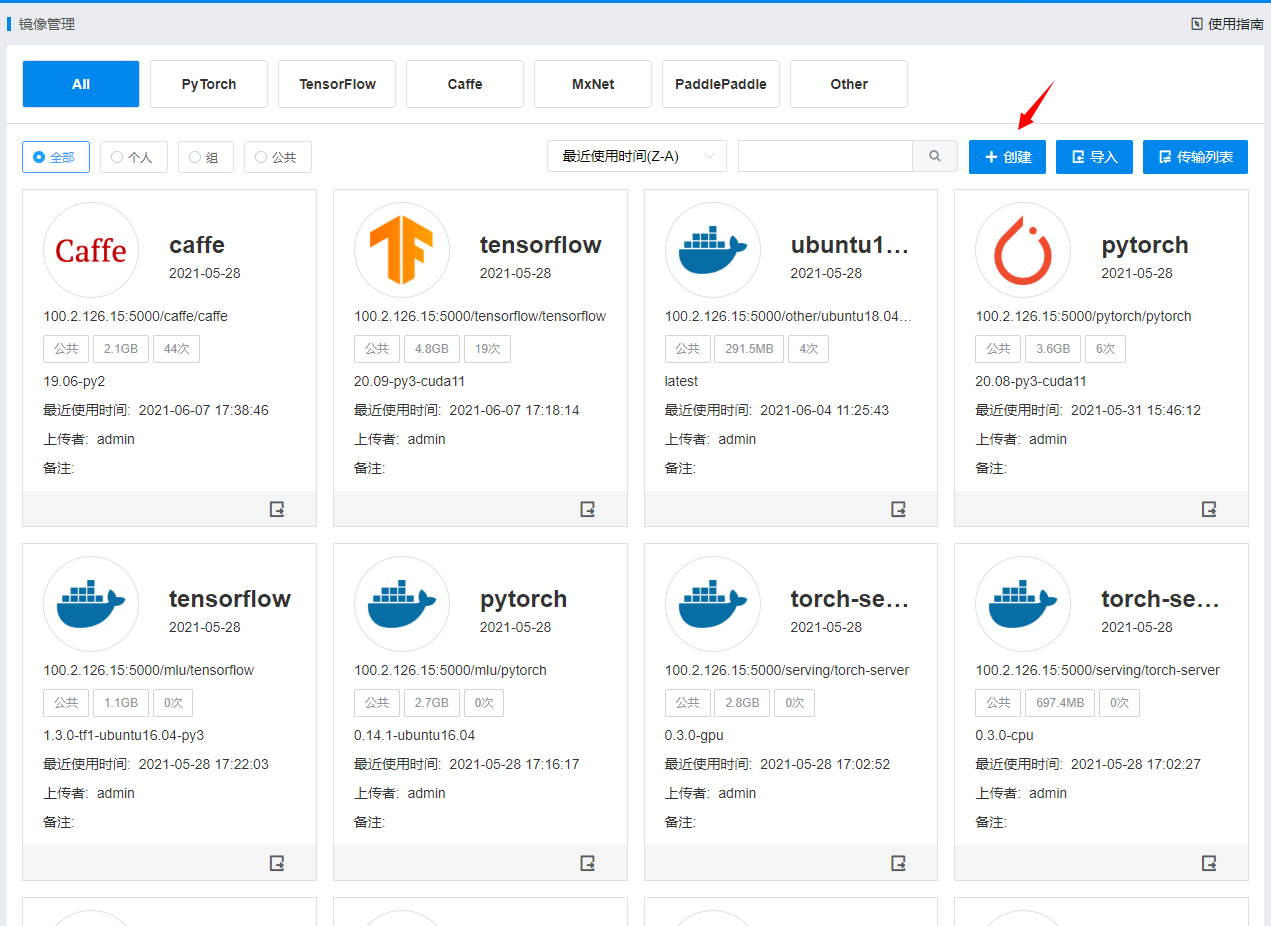Click the search magnifier icon
The height and width of the screenshot is (926, 1271).
tap(935, 157)
